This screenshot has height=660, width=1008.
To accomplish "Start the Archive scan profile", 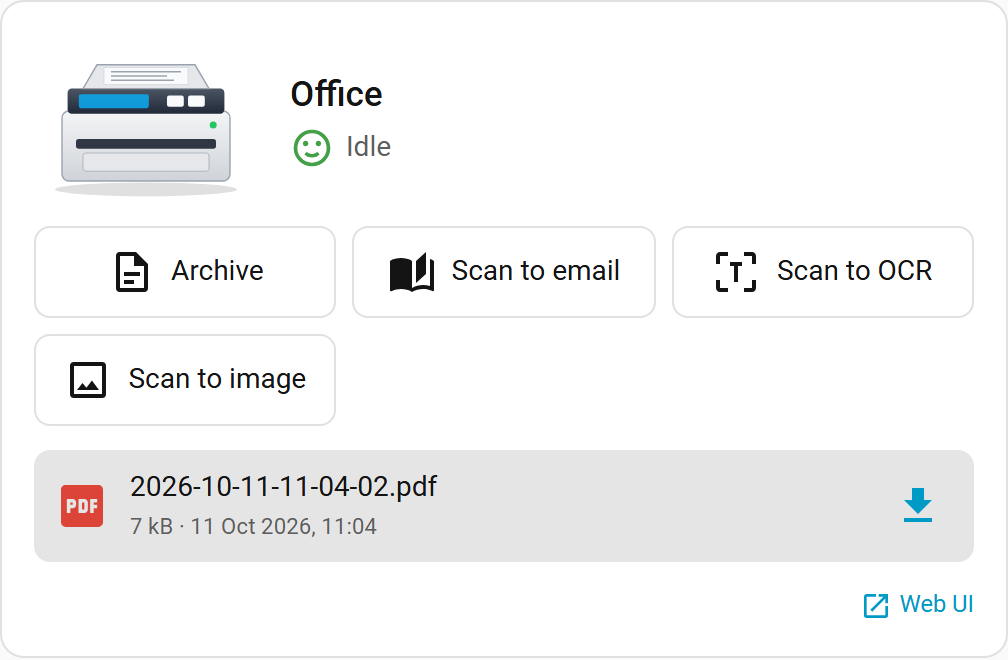I will (x=185, y=272).
